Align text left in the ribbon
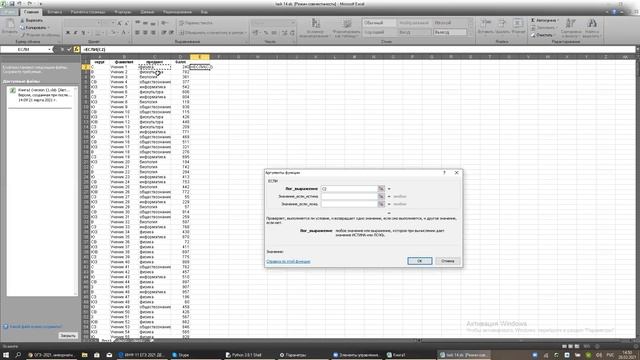The width and height of the screenshot is (640, 360). pos(138,32)
